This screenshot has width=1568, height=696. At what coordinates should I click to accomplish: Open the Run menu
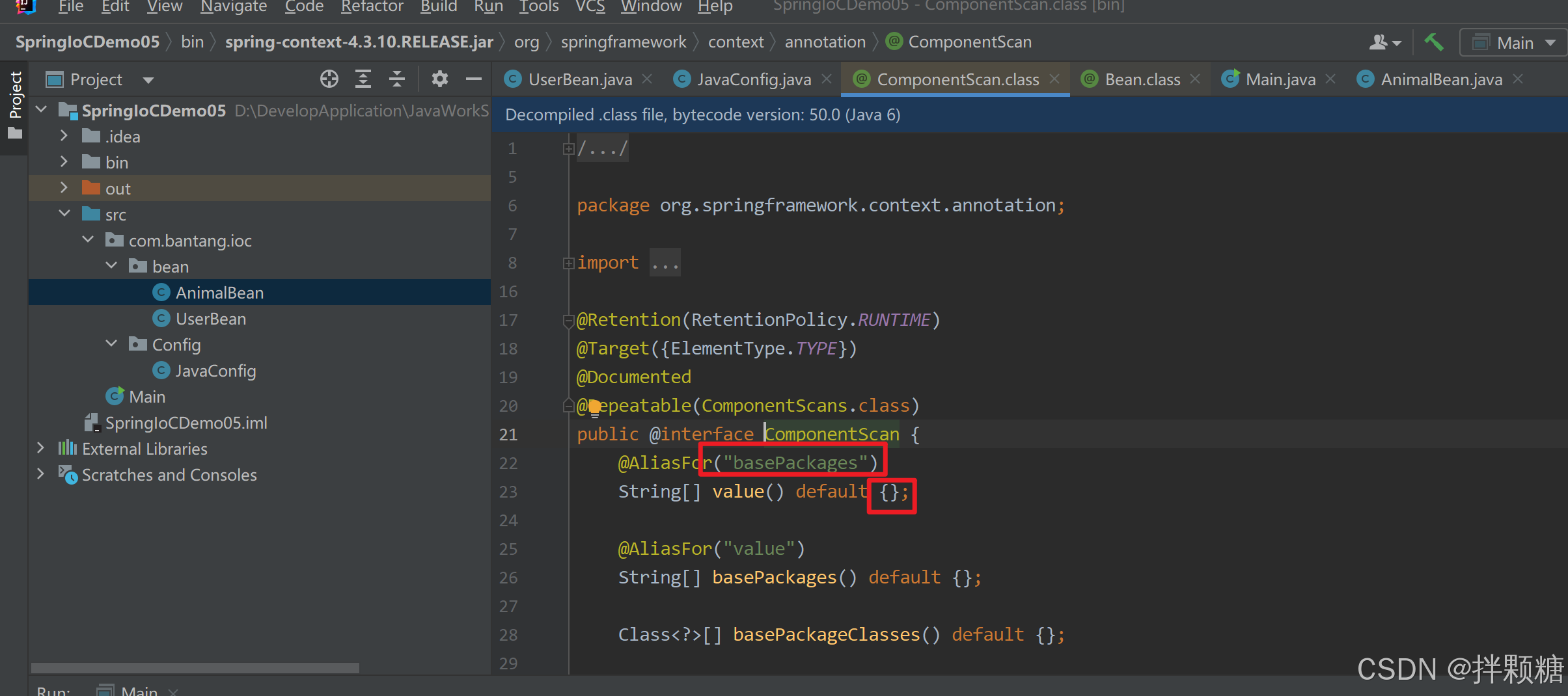(x=488, y=7)
